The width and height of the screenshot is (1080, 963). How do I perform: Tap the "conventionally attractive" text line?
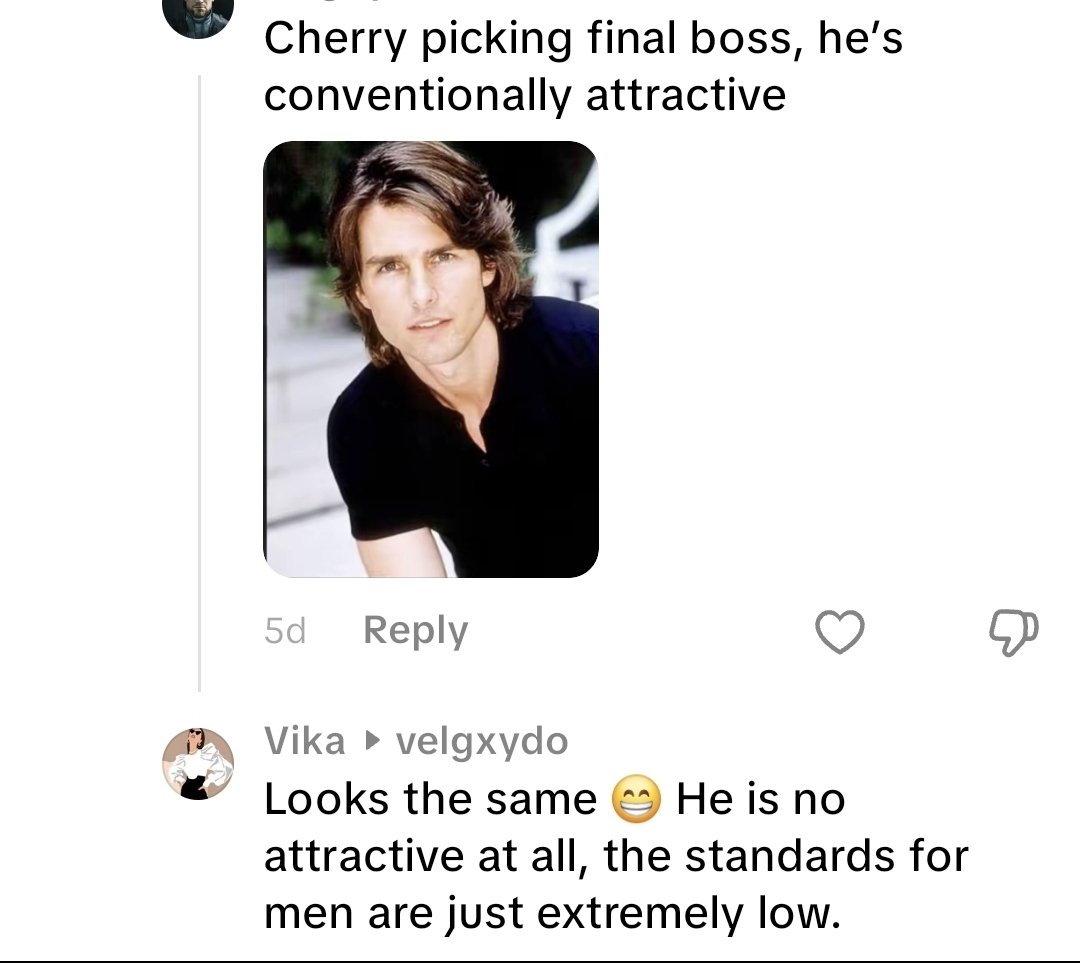(x=525, y=95)
